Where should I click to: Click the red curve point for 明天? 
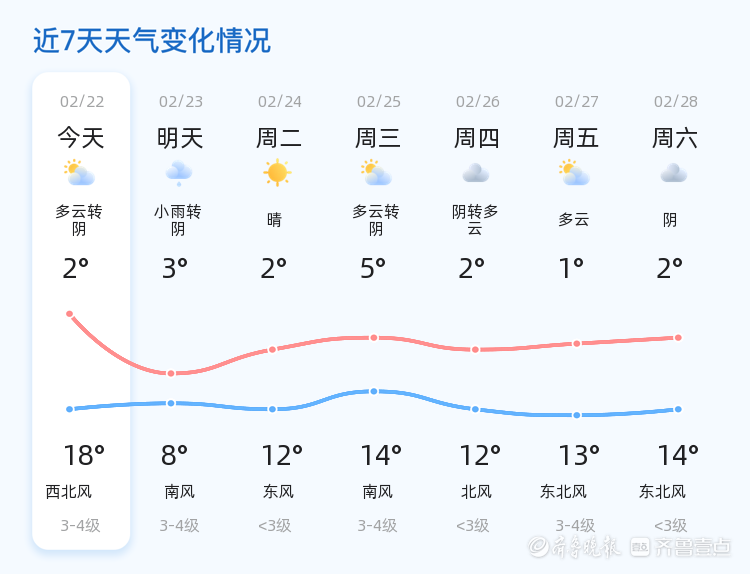click(x=171, y=373)
